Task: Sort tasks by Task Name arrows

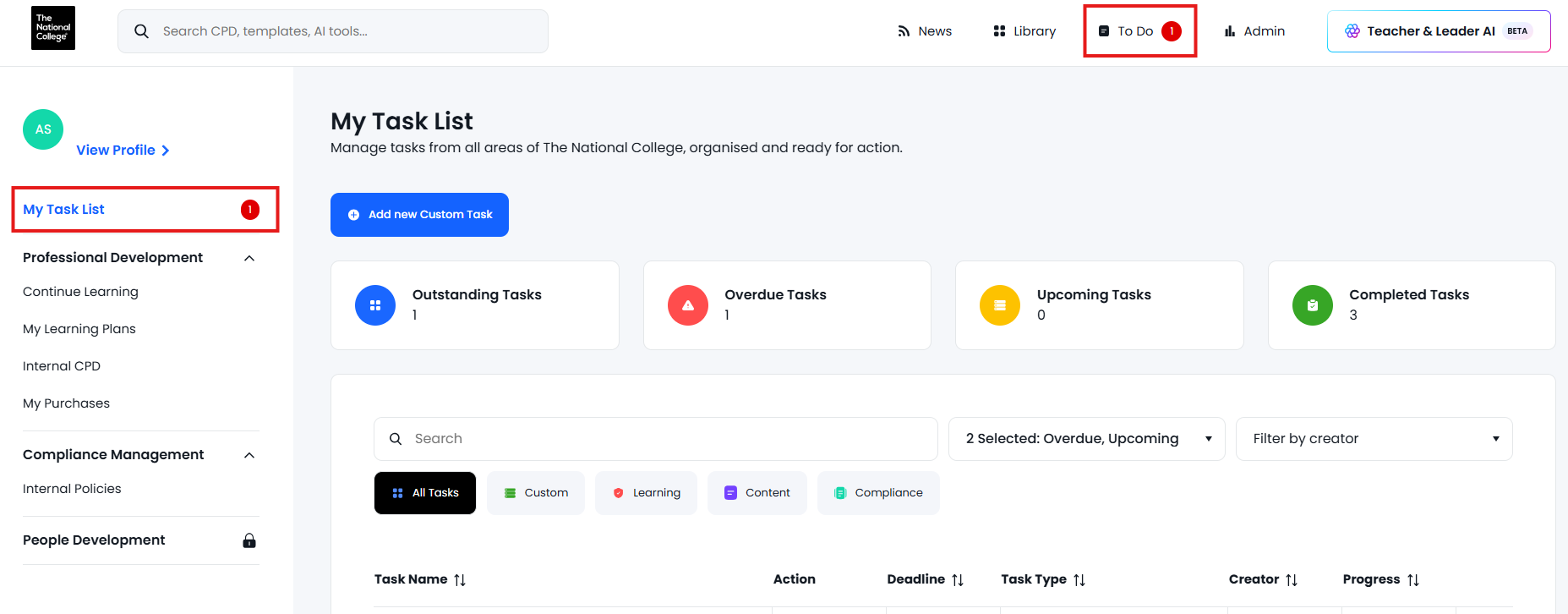Action: click(460, 580)
